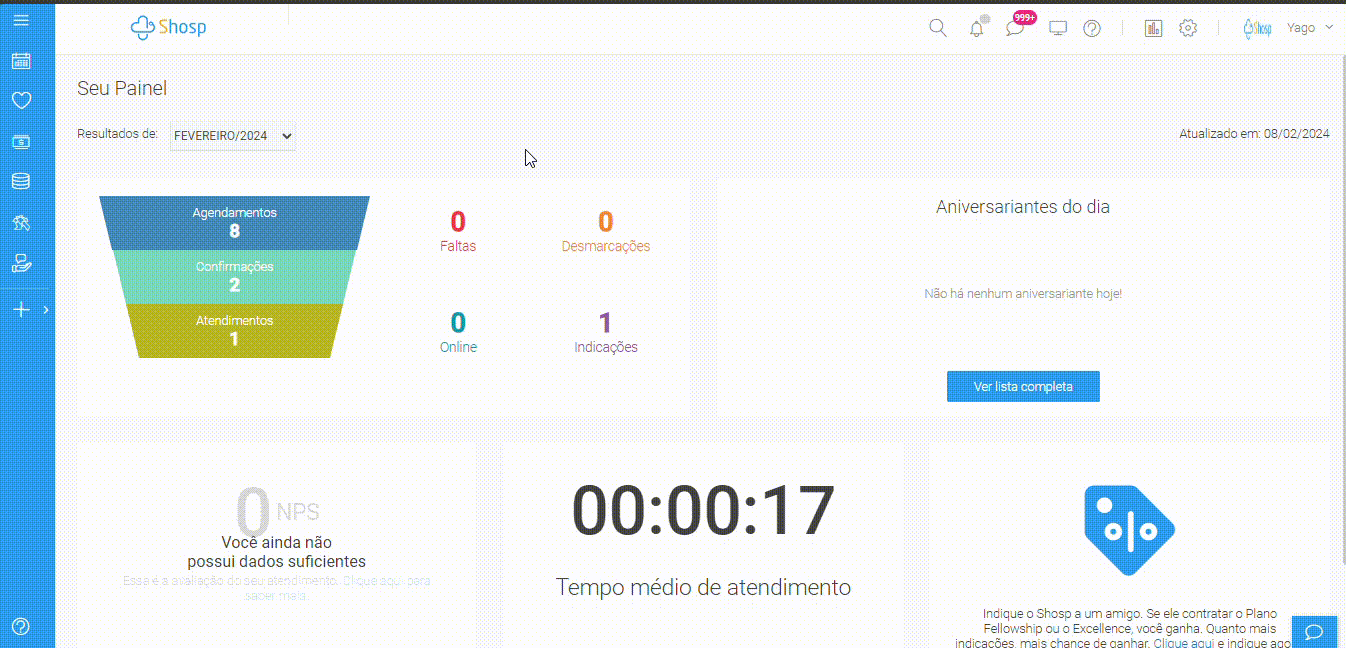The height and width of the screenshot is (648, 1346).
Task: Open the FEVEREIRO/2024 results dropdown
Action: pyautogui.click(x=232, y=136)
